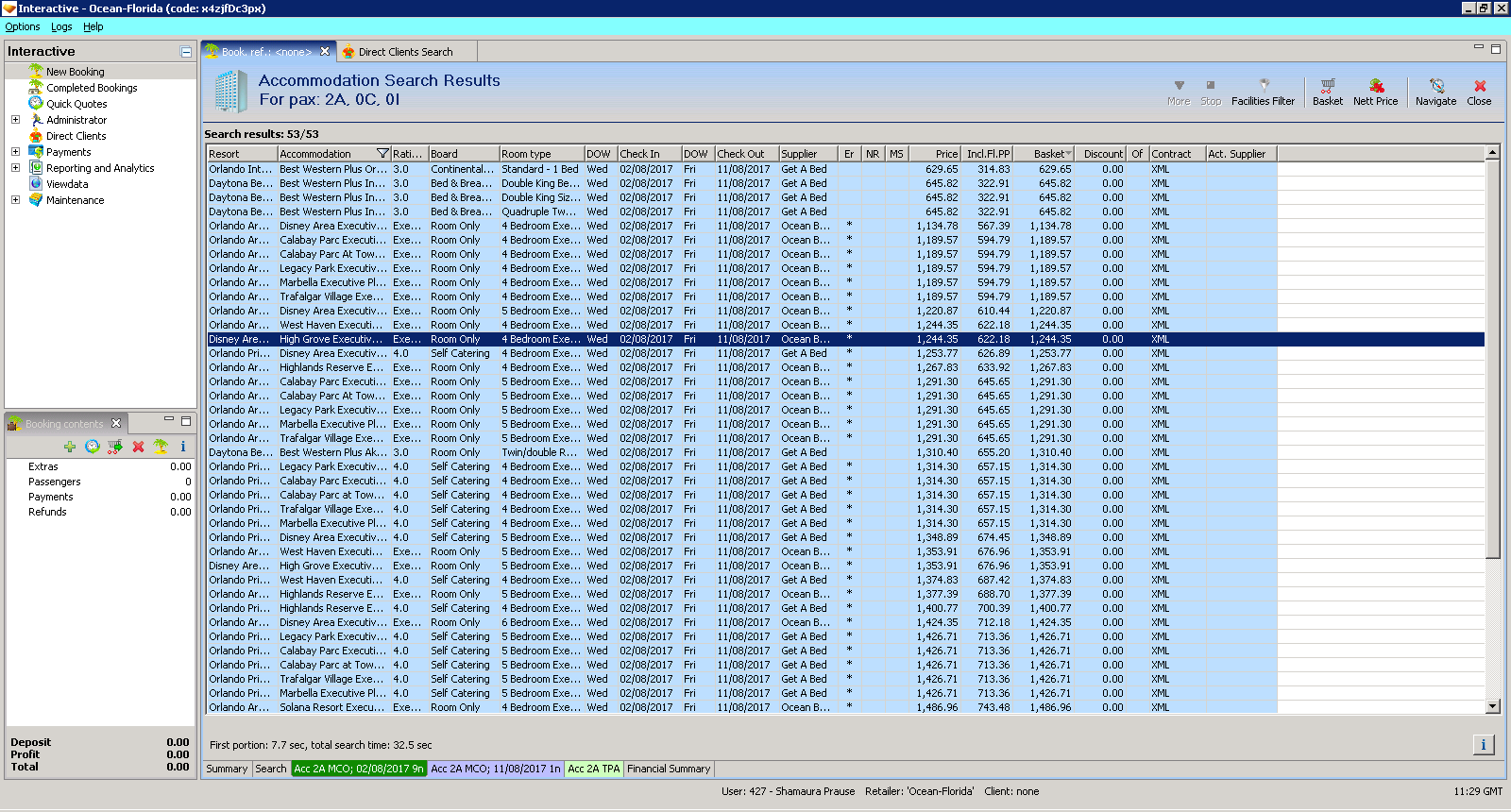This screenshot has height=812, width=1511.
Task: Open the Logs menu
Action: [x=61, y=27]
